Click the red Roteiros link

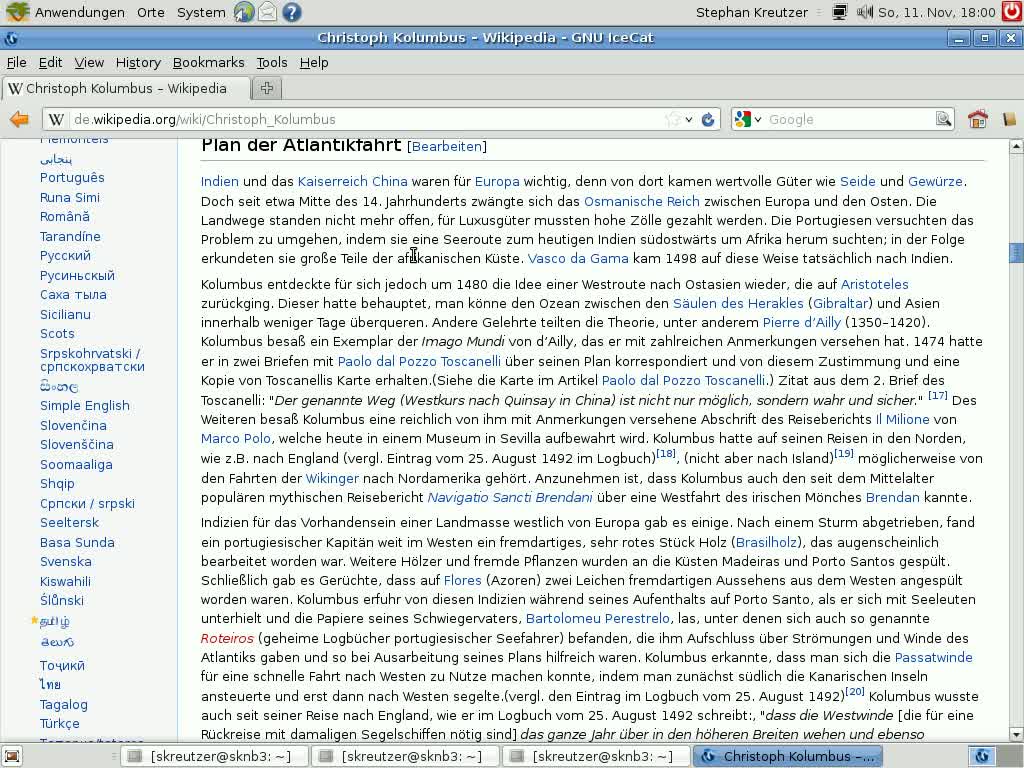tap(227, 639)
